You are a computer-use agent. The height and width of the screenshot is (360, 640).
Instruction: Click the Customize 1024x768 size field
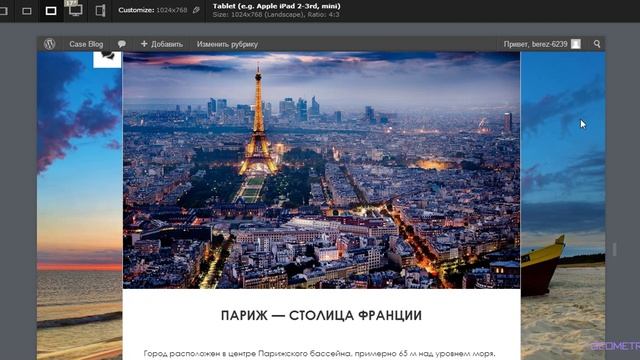[x=153, y=10]
